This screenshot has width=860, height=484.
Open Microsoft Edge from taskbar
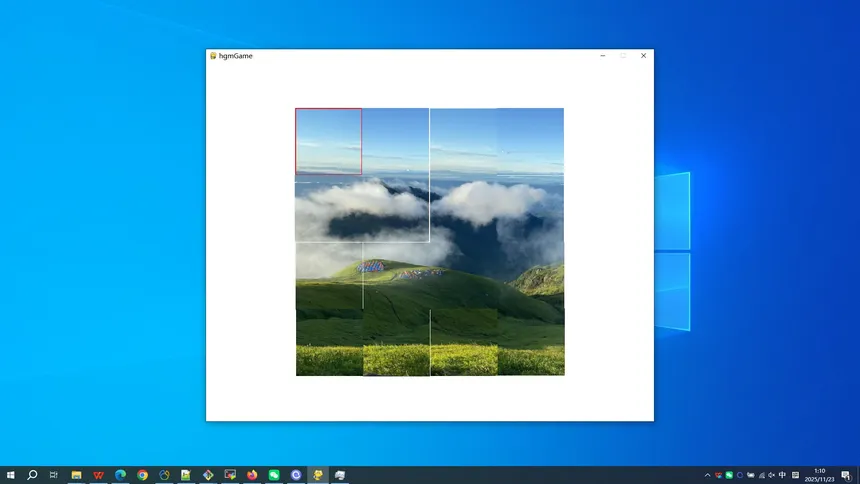tap(120, 475)
